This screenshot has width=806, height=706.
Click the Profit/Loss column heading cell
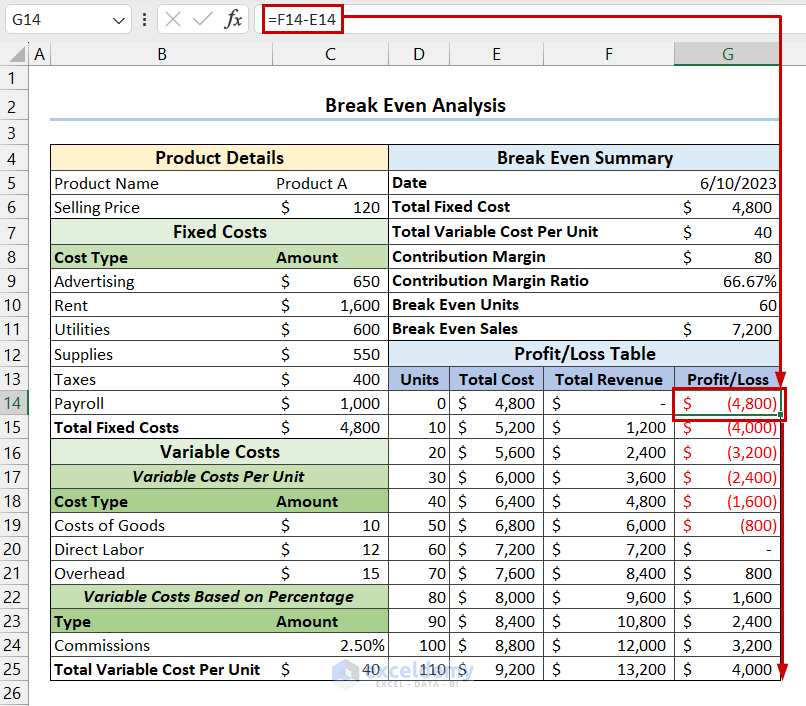727,379
